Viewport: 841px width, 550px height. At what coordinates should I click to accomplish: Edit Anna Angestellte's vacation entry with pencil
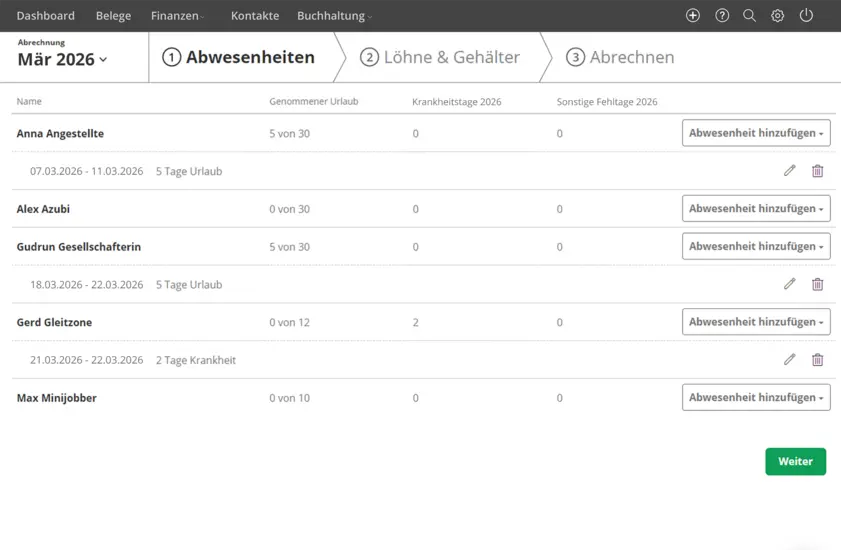click(x=789, y=171)
